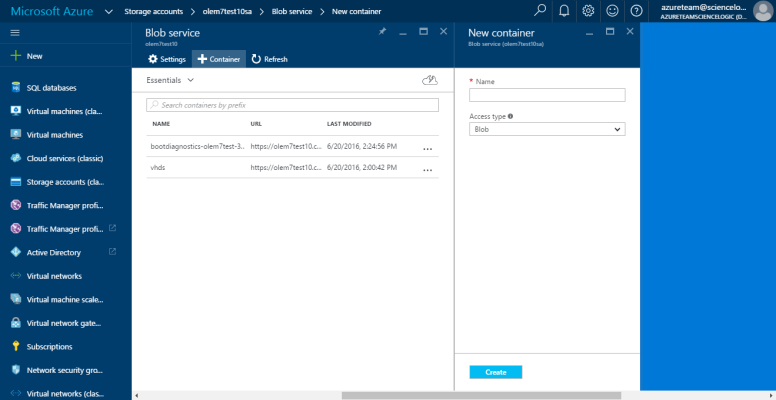
Task: Click URL cell of bootdiagnostics row
Action: pos(286,147)
